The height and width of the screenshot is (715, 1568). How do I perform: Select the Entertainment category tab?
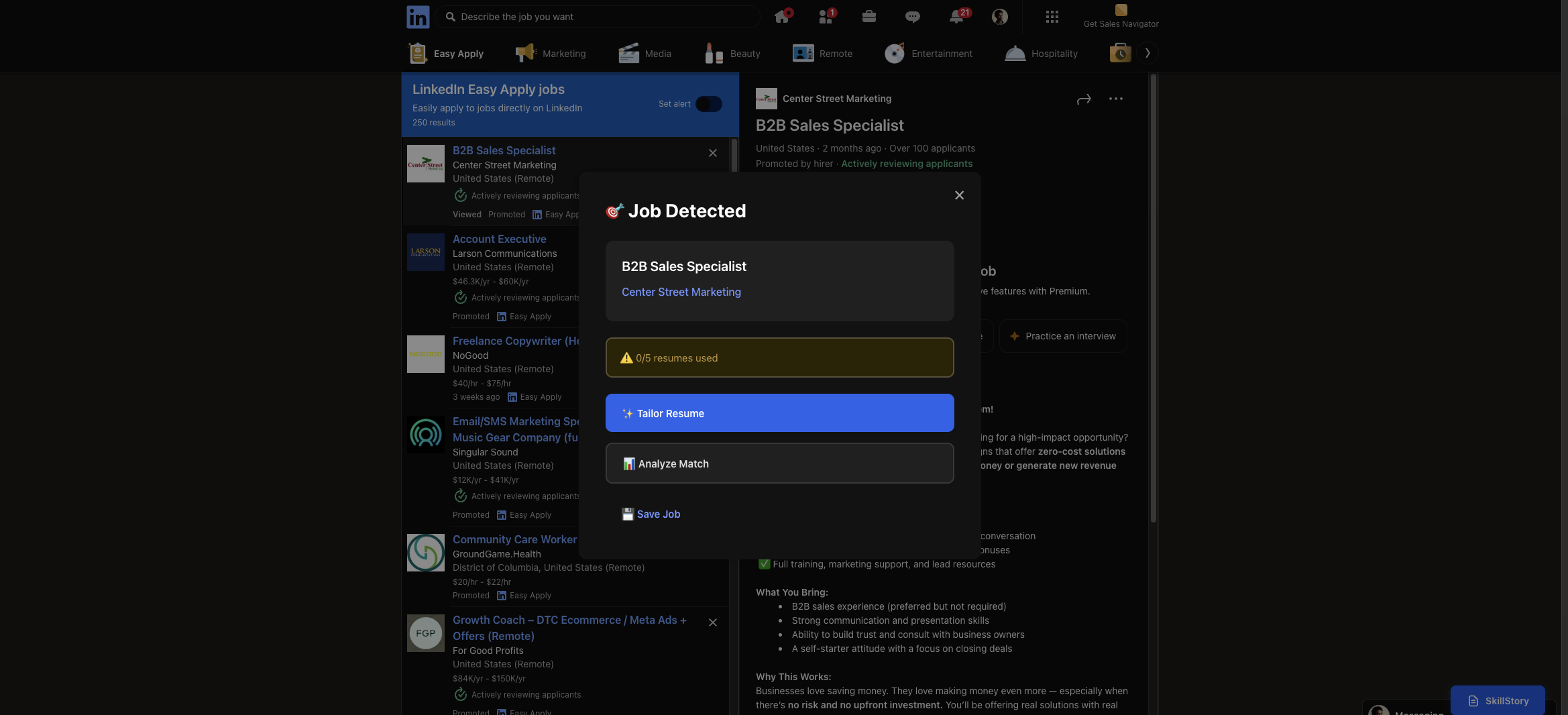pos(929,54)
